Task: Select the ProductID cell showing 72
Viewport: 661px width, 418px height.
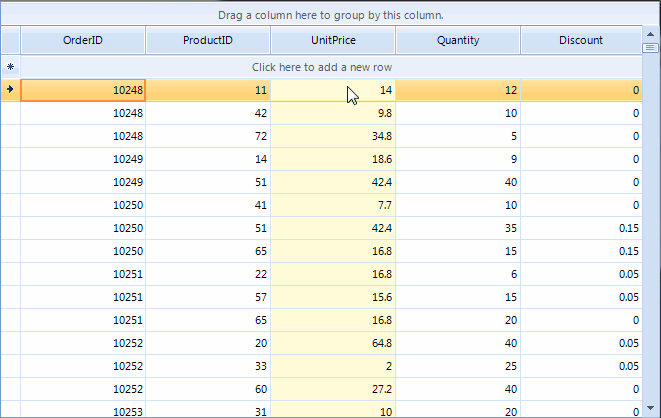Action: (x=208, y=136)
